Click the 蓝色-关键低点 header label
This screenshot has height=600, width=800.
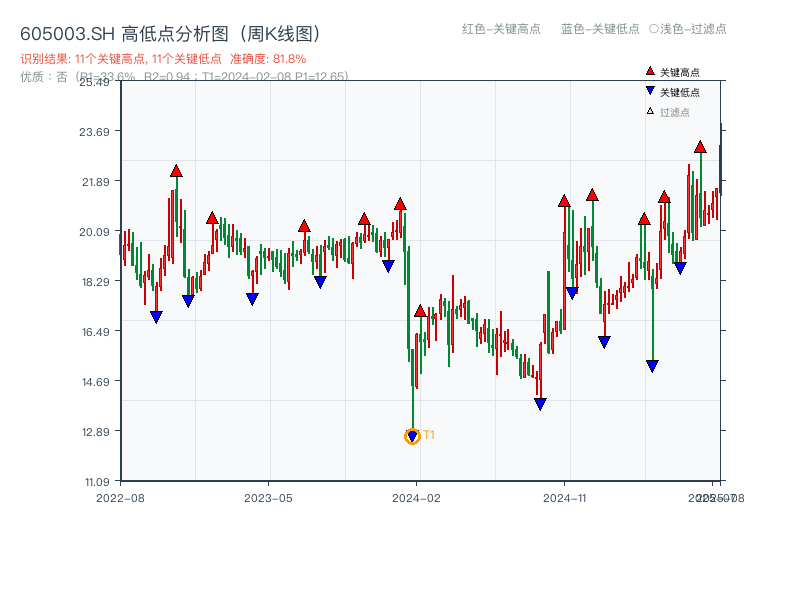(x=600, y=29)
